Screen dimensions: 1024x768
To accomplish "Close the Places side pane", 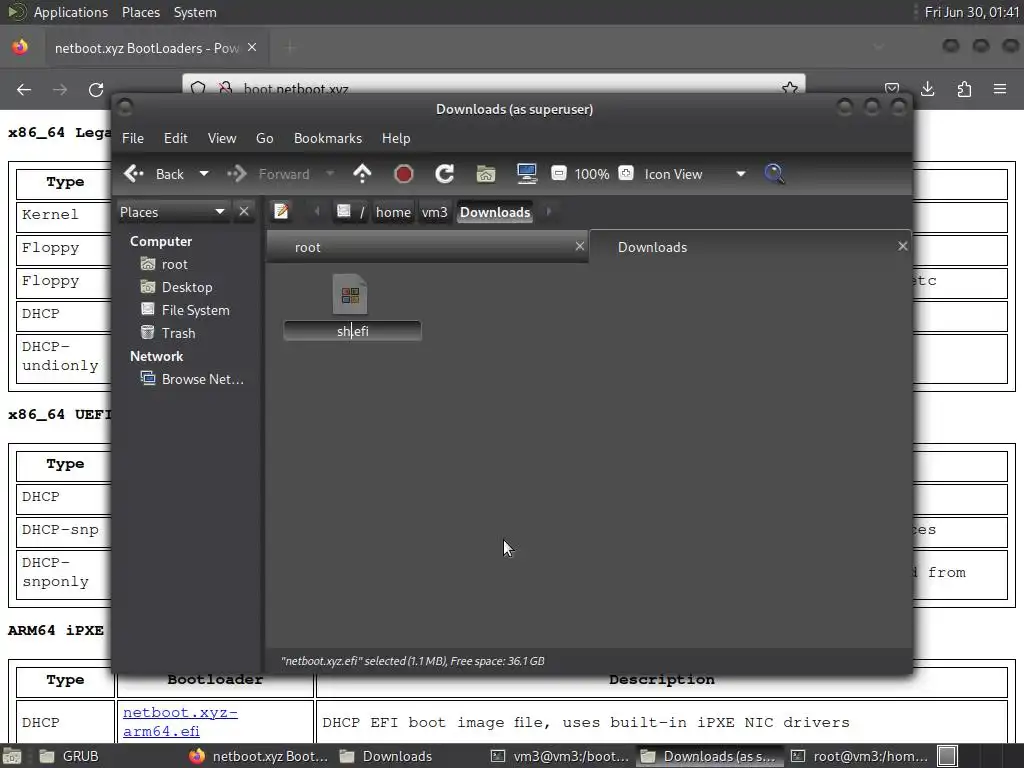I will 244,212.
